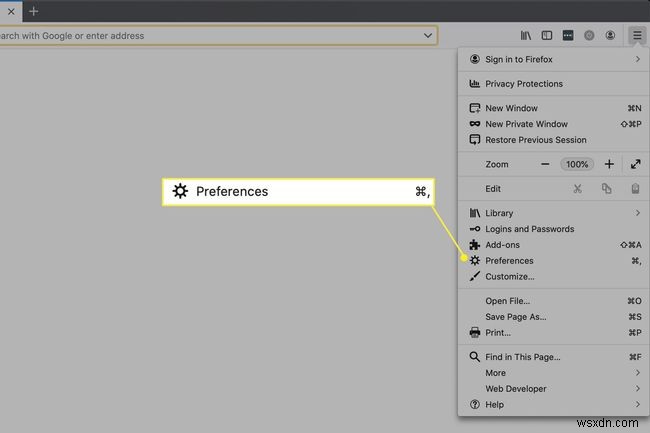Reset zoom via the 100% button
Viewport: 650px width, 433px height.
click(577, 164)
